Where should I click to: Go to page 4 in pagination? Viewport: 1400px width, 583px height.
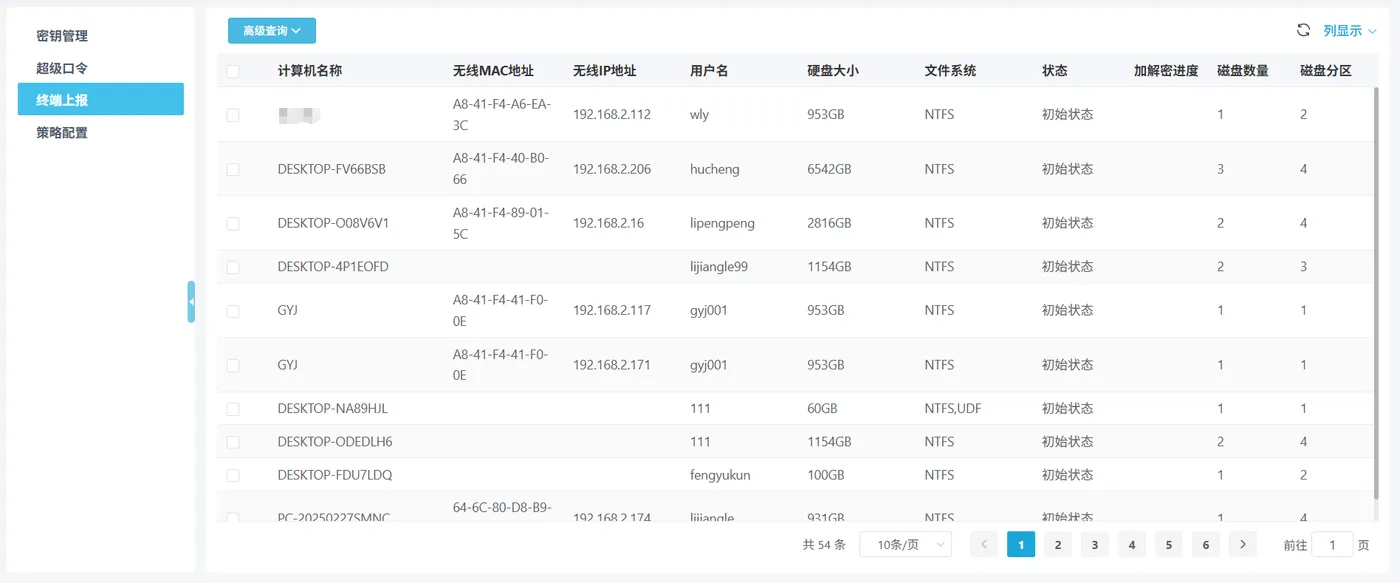point(1131,544)
